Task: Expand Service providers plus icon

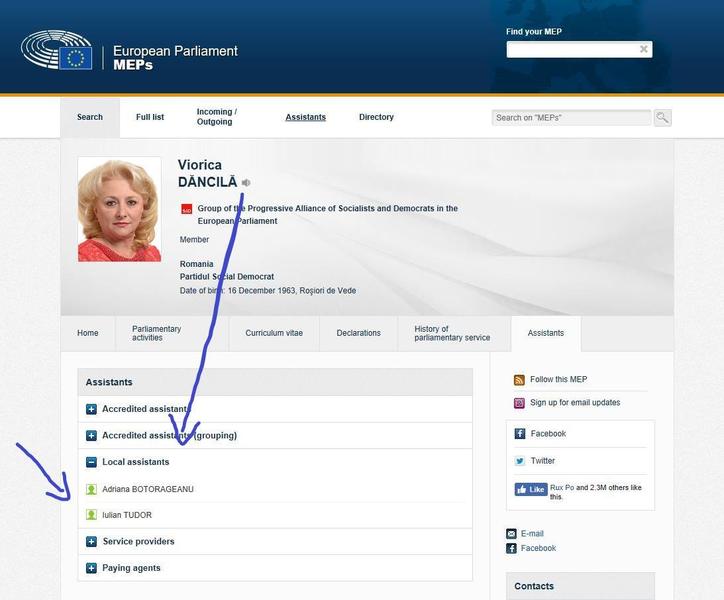Action: [x=91, y=541]
